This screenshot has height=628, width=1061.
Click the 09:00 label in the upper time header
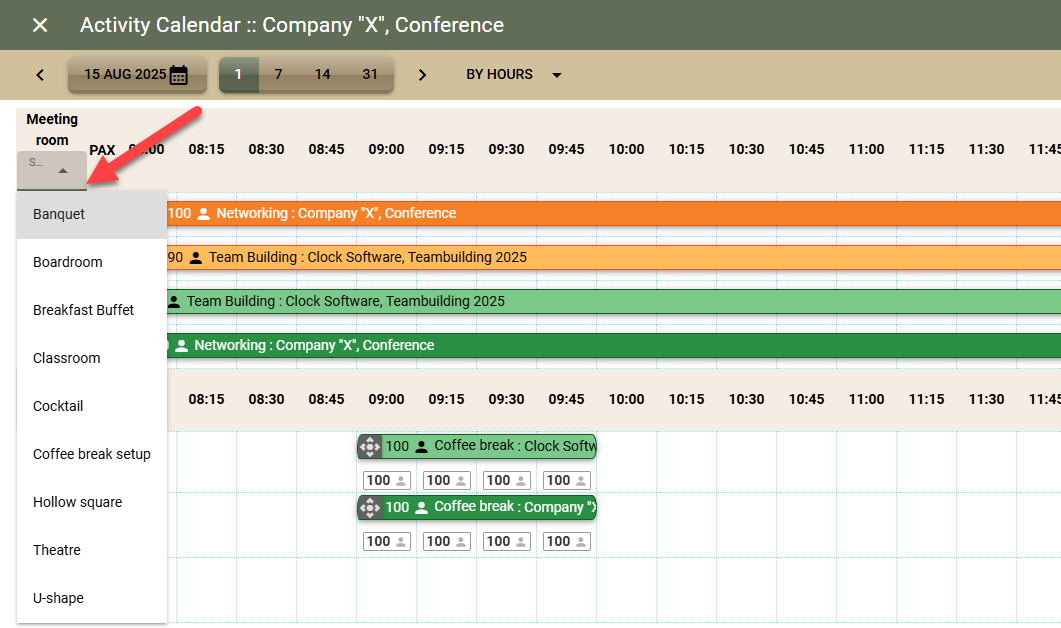coord(386,149)
